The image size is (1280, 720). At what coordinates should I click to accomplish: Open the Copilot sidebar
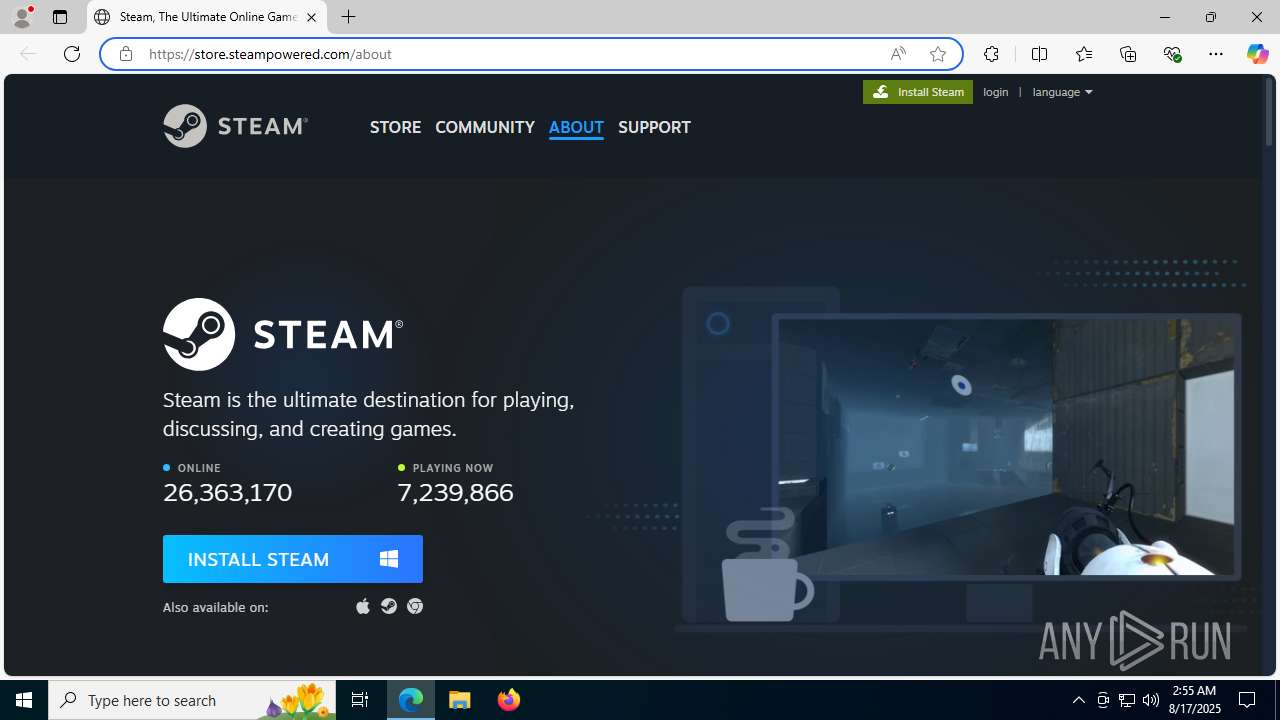pyautogui.click(x=1257, y=54)
